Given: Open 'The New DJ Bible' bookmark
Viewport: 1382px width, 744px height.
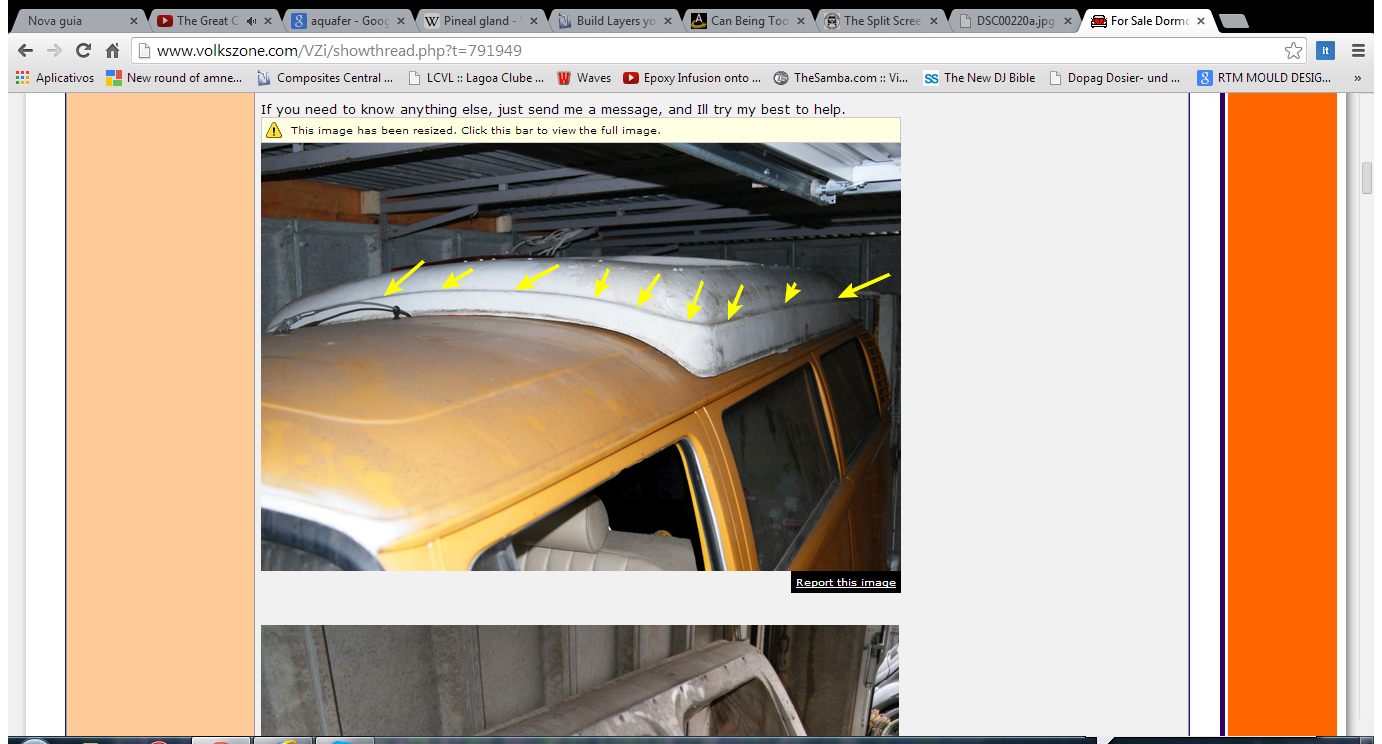Looking at the screenshot, I should tap(980, 78).
